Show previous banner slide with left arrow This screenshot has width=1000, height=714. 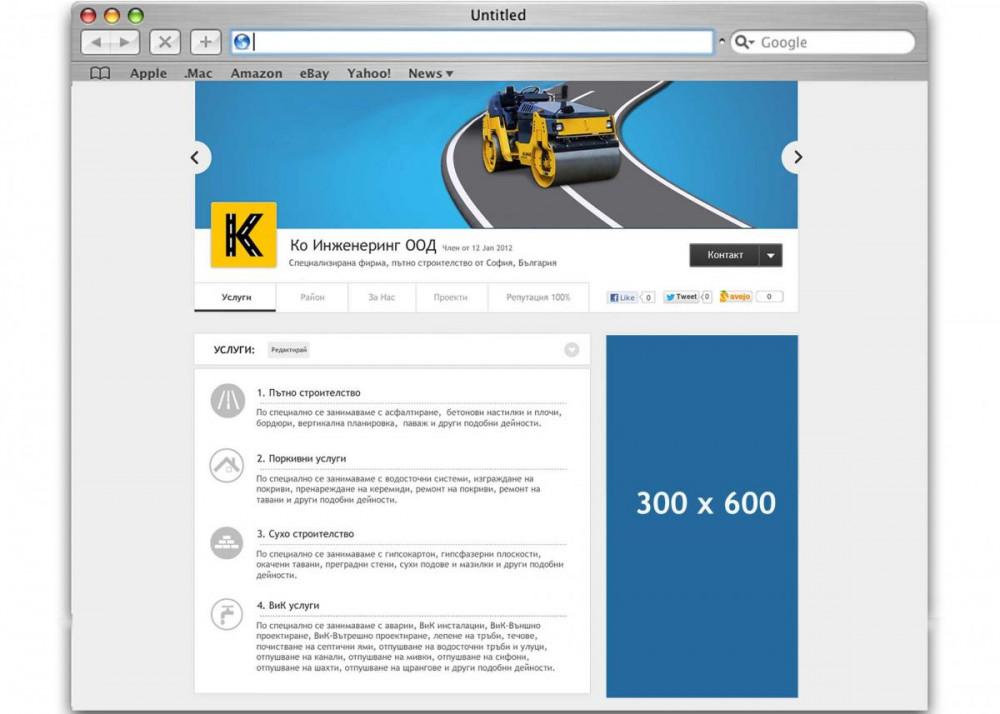tap(196, 157)
